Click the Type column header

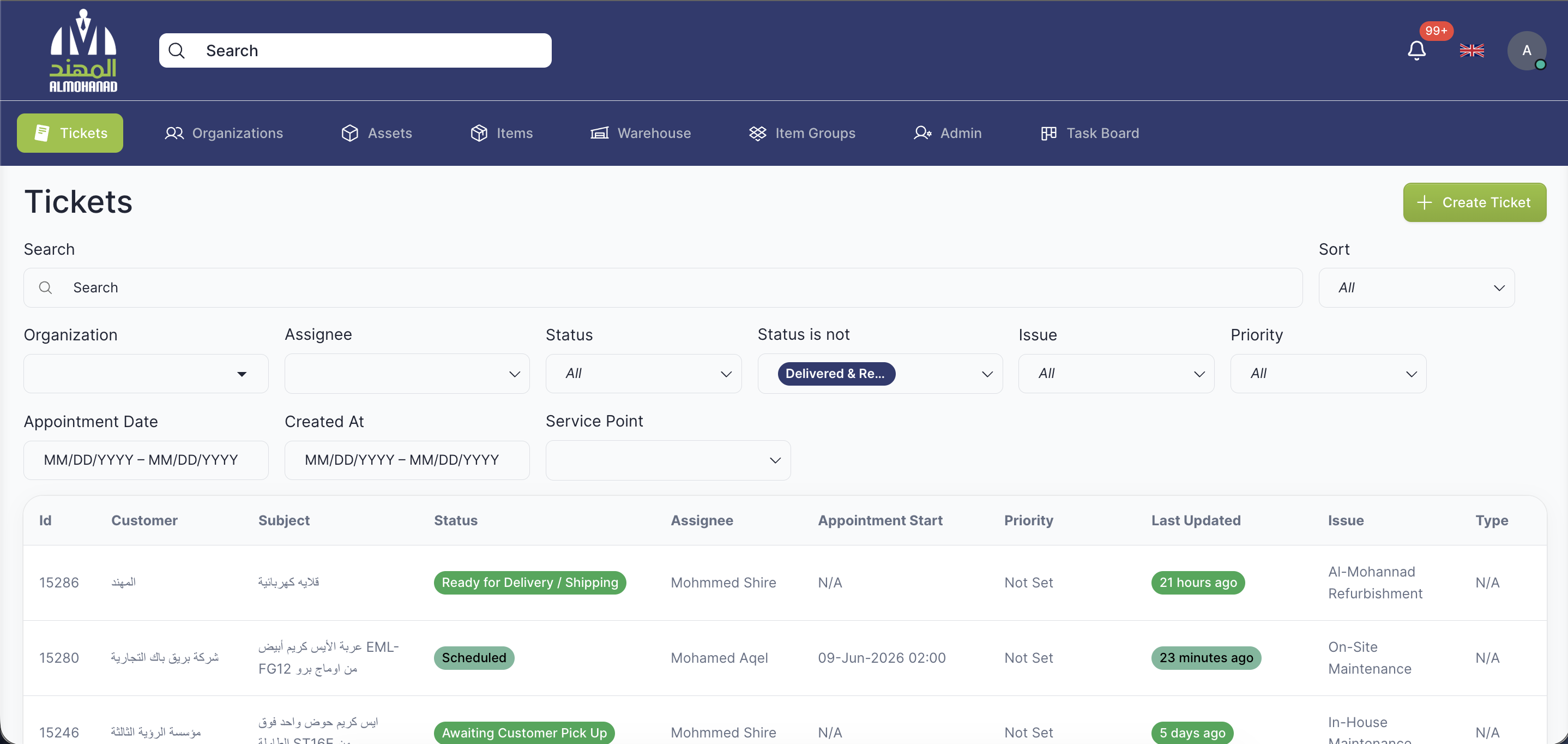1491,520
